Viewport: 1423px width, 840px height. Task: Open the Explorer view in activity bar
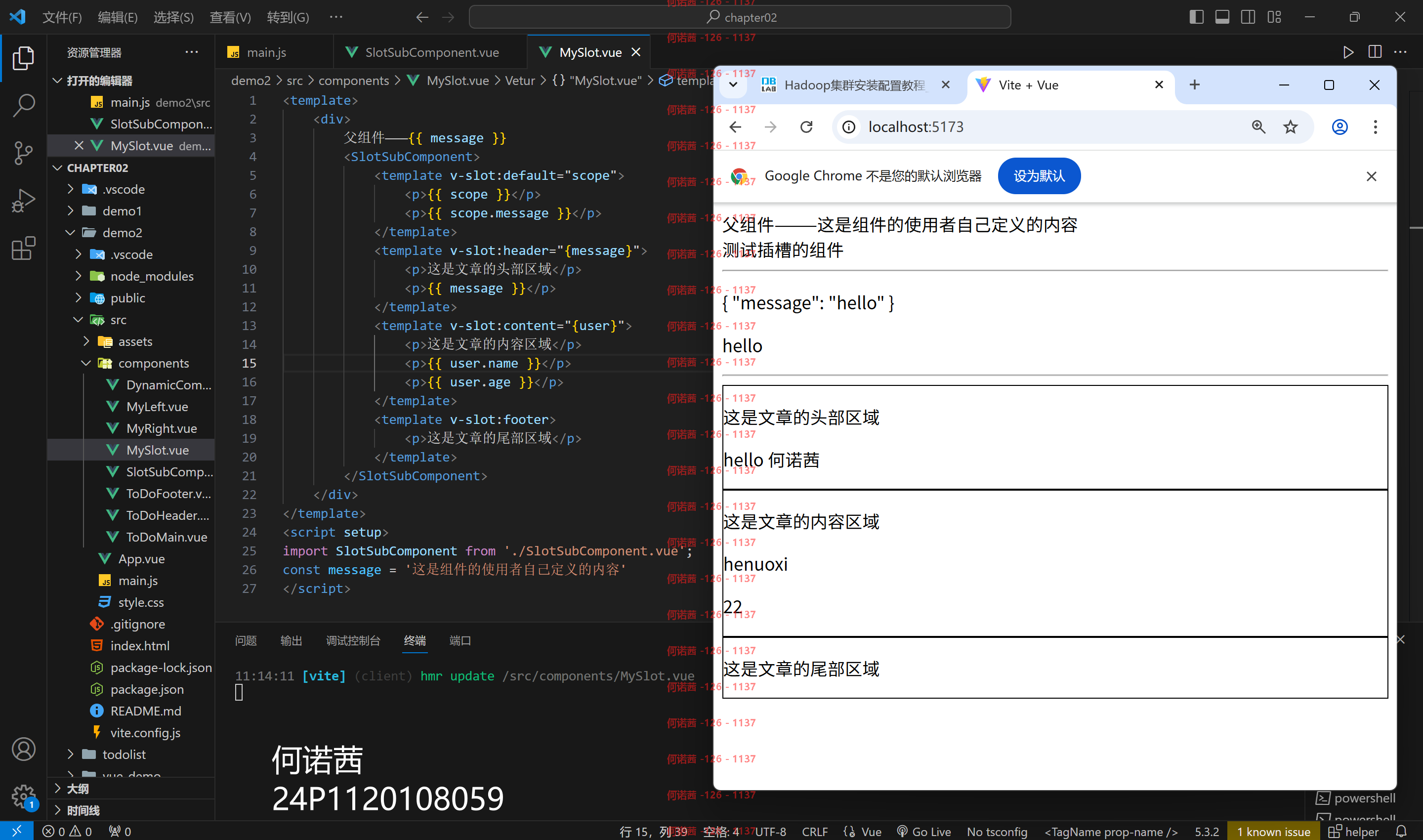(x=23, y=58)
